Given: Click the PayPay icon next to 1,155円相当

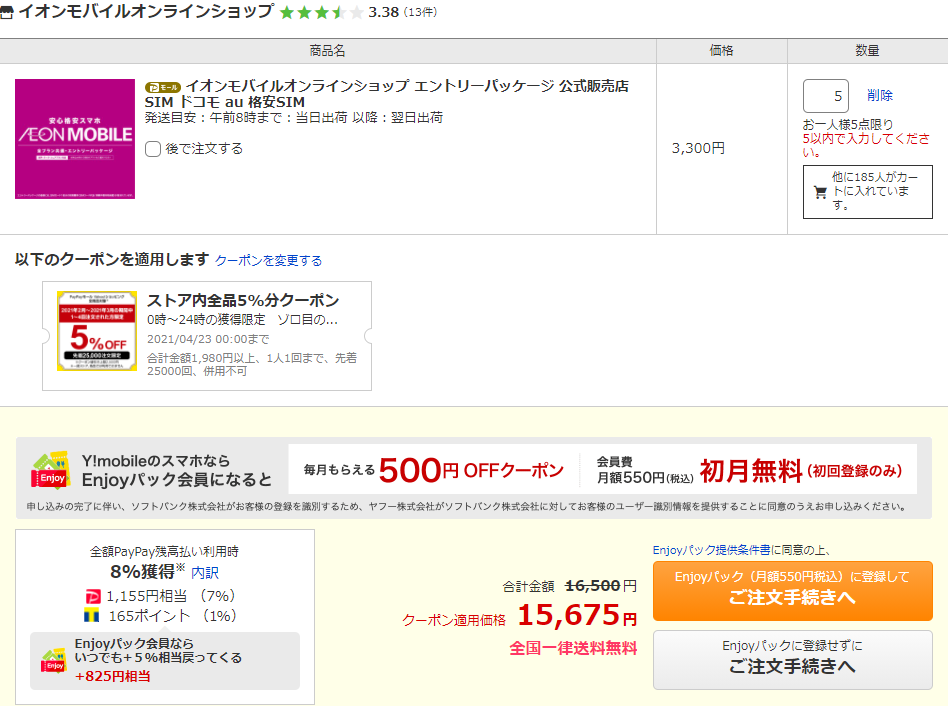Looking at the screenshot, I should coord(93,597).
